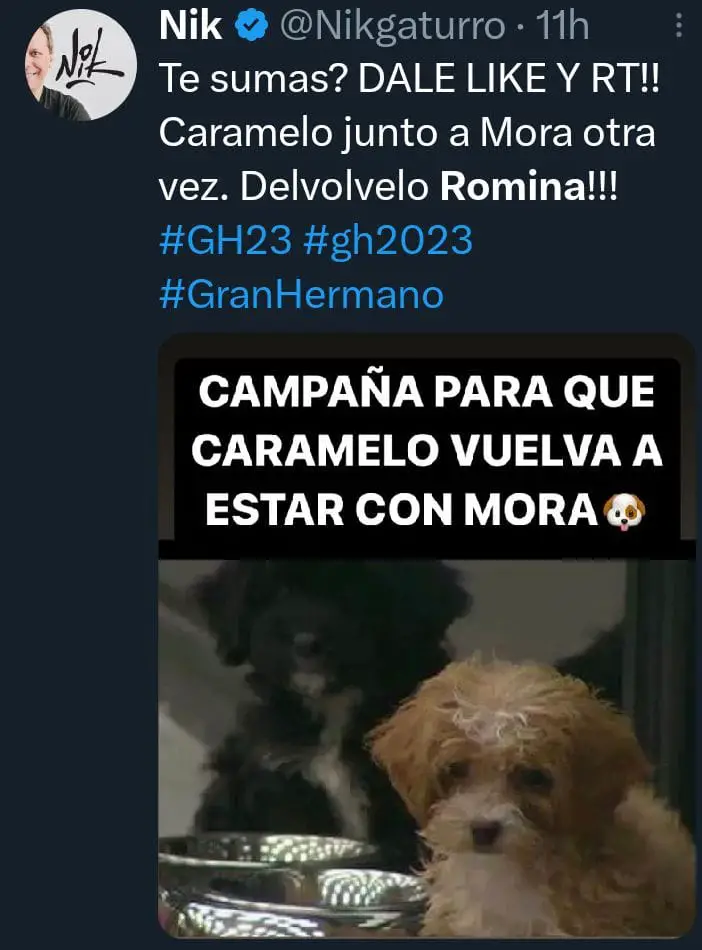Image resolution: width=702 pixels, height=950 pixels.
Task: Click the caption text 'ESTAR CON MORA'
Action: (x=402, y=511)
